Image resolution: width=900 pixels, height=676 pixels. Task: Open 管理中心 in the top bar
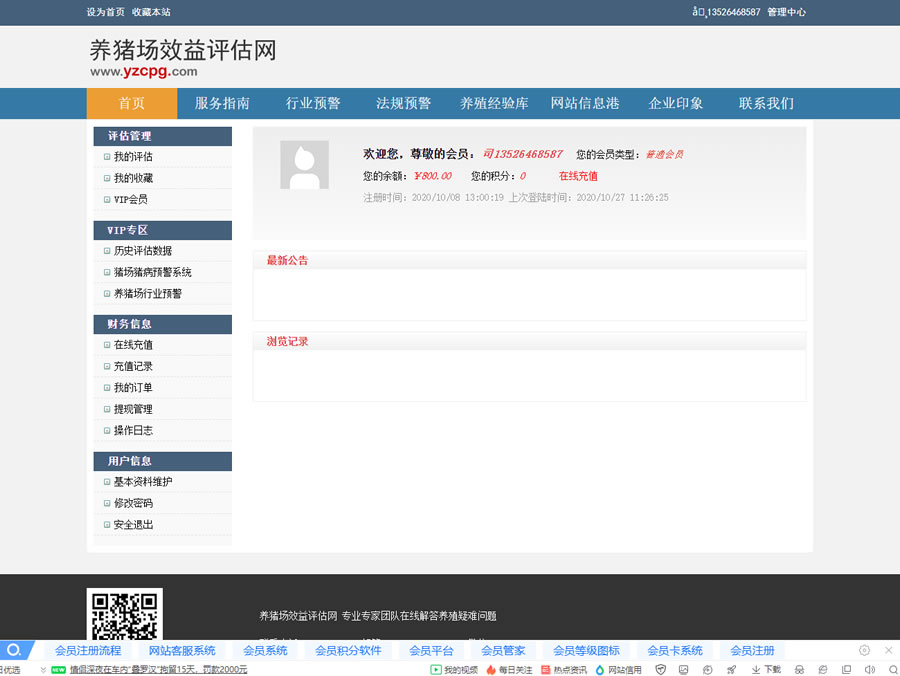click(786, 12)
